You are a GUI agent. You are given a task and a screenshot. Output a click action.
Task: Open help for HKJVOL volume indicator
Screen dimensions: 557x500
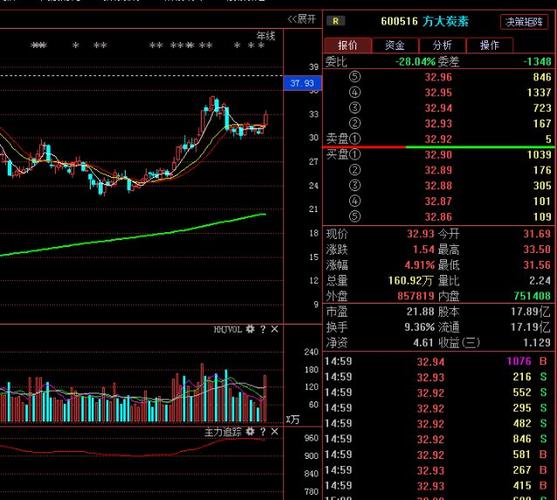(263, 330)
